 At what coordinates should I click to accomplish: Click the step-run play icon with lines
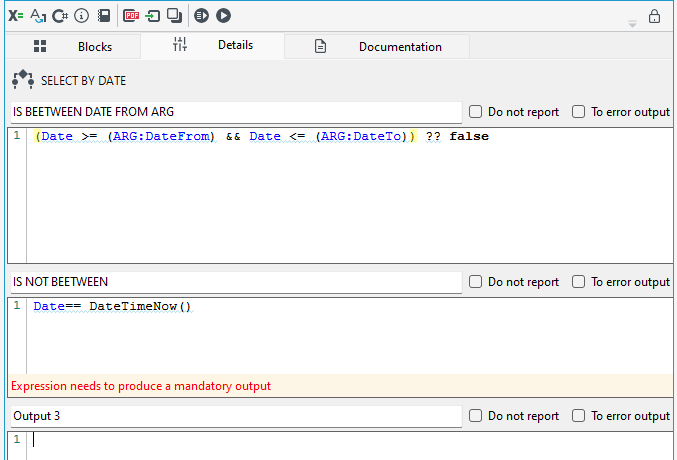pyautogui.click(x=201, y=16)
